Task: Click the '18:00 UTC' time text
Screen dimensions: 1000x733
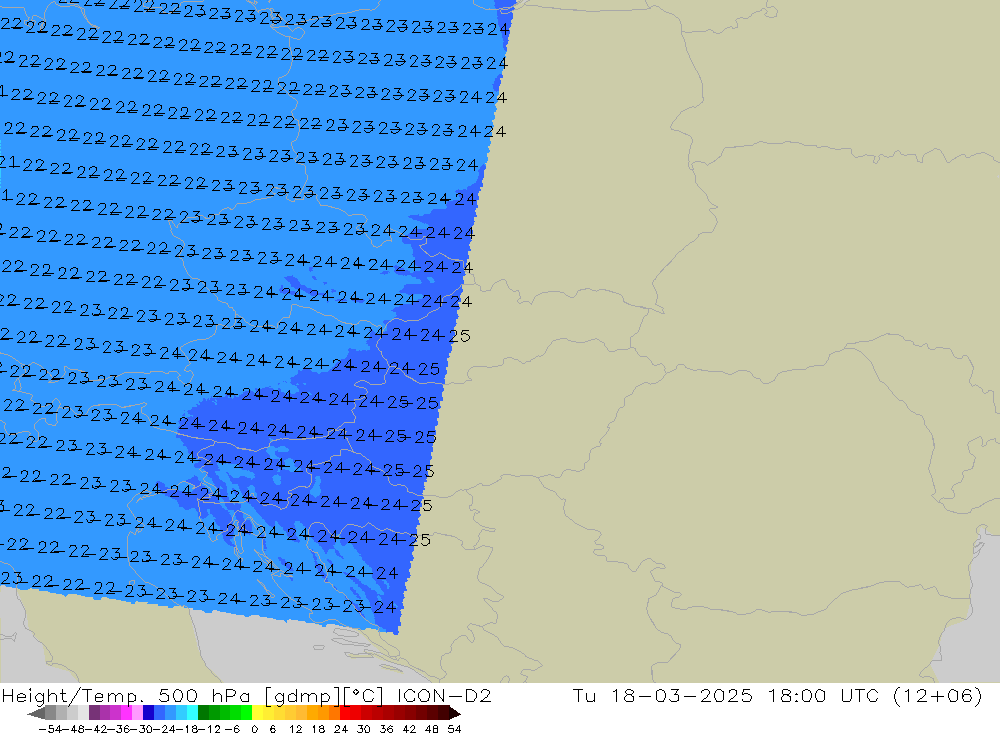Action: [824, 695]
